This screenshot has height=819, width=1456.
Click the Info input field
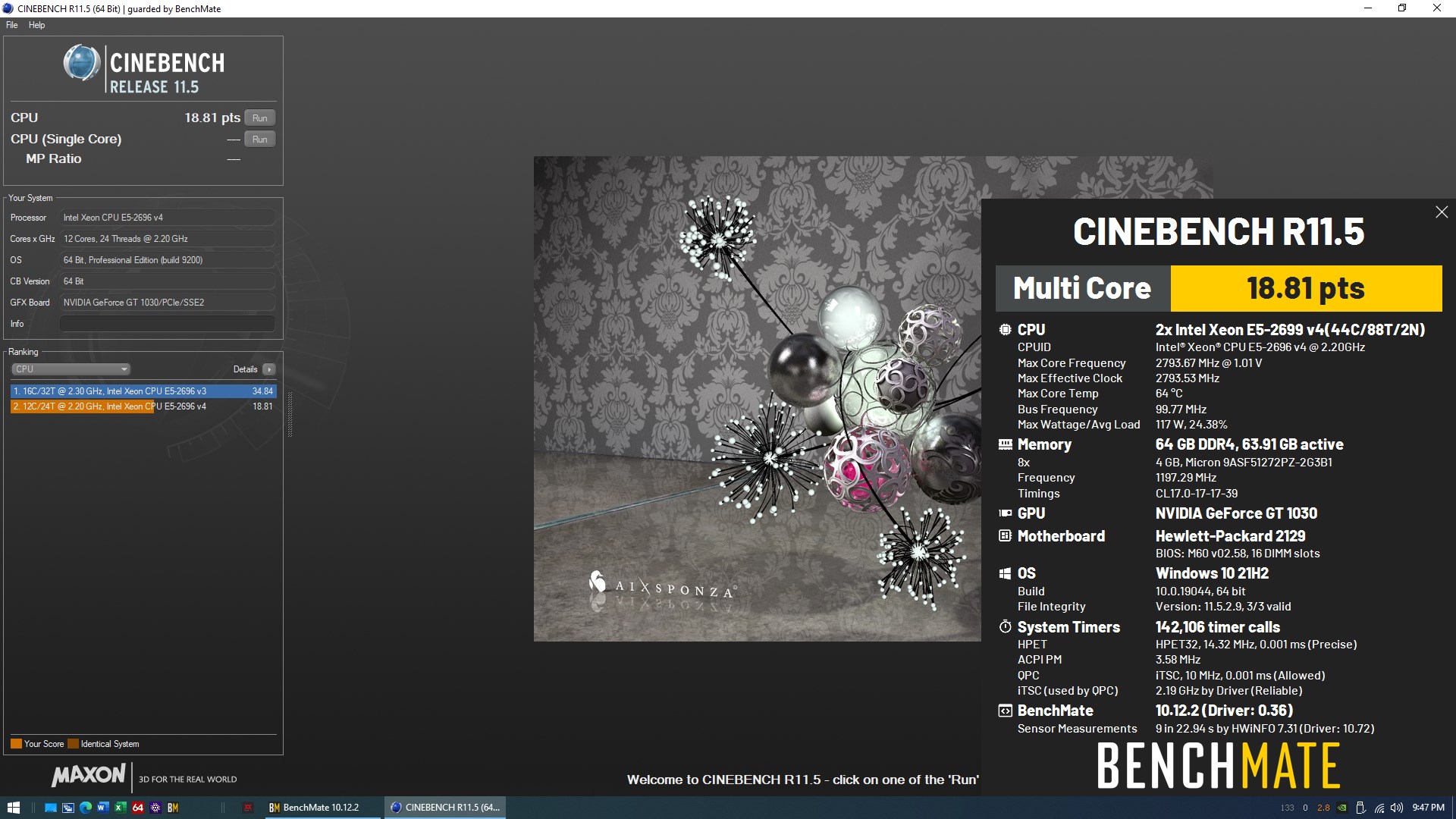(x=168, y=324)
